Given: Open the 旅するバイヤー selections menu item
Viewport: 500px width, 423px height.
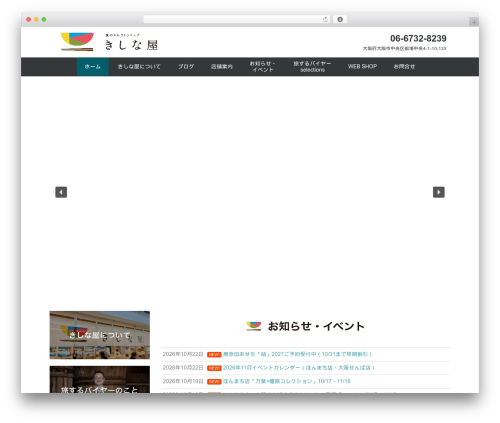Looking at the screenshot, I should coord(312,67).
